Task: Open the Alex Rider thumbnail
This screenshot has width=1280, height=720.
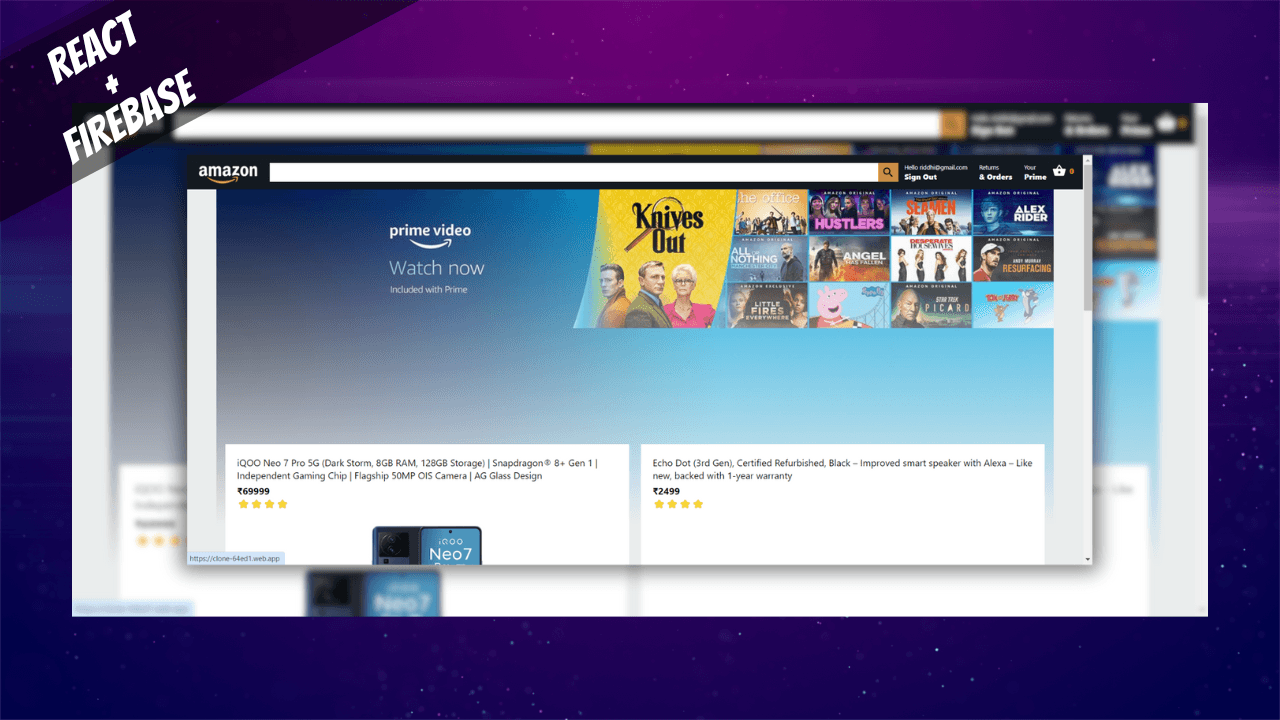Action: 1013,212
